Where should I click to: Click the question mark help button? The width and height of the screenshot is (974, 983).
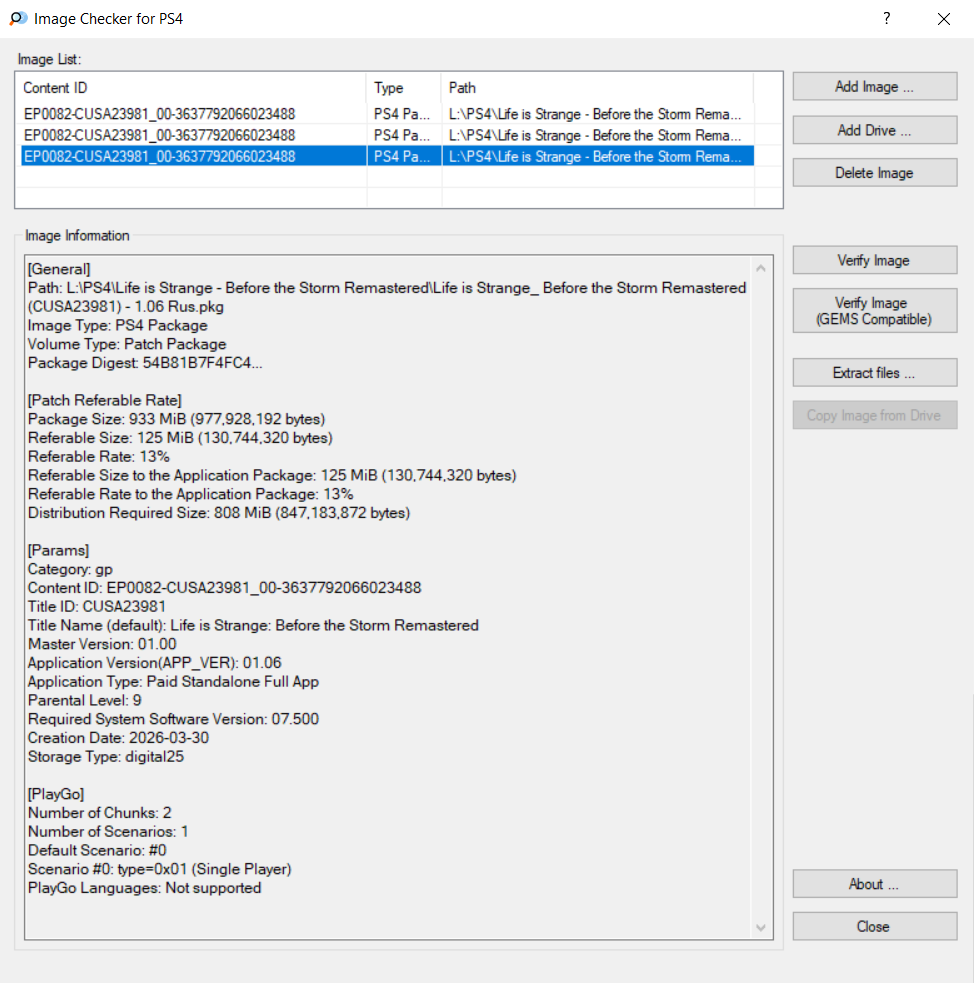tap(886, 19)
